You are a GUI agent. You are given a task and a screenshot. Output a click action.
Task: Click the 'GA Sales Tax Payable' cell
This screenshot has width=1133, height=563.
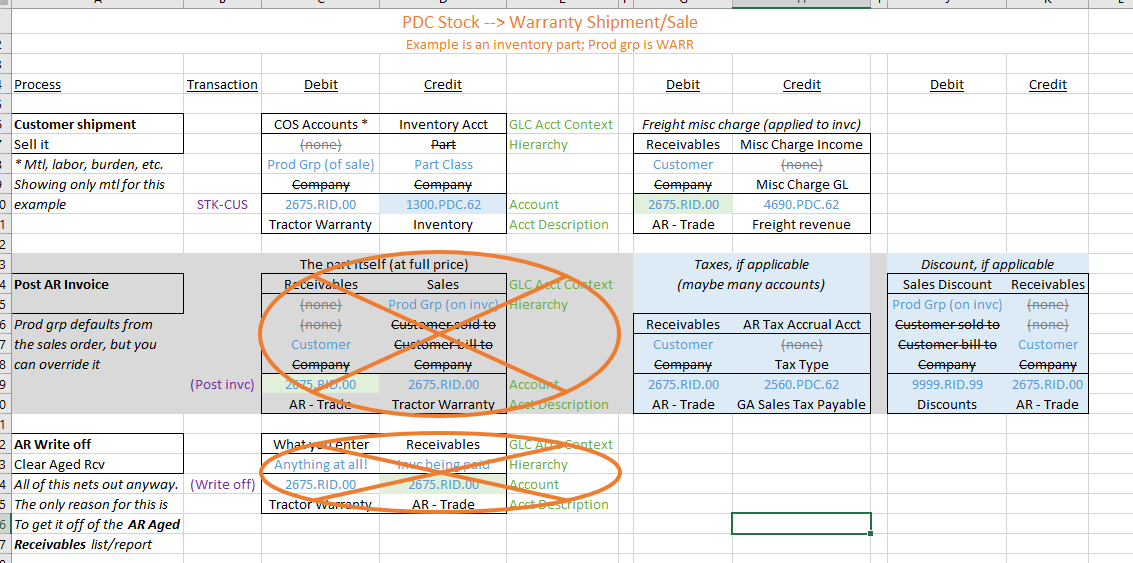coord(801,405)
